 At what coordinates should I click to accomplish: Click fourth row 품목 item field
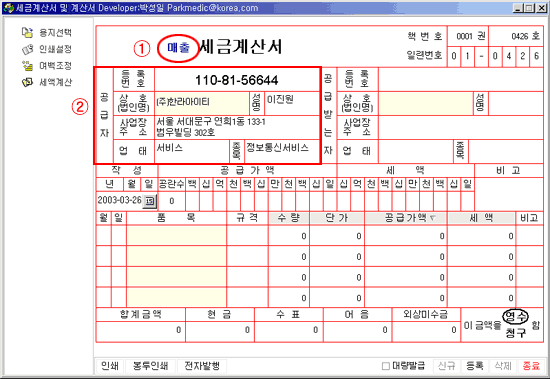pyautogui.click(x=176, y=297)
